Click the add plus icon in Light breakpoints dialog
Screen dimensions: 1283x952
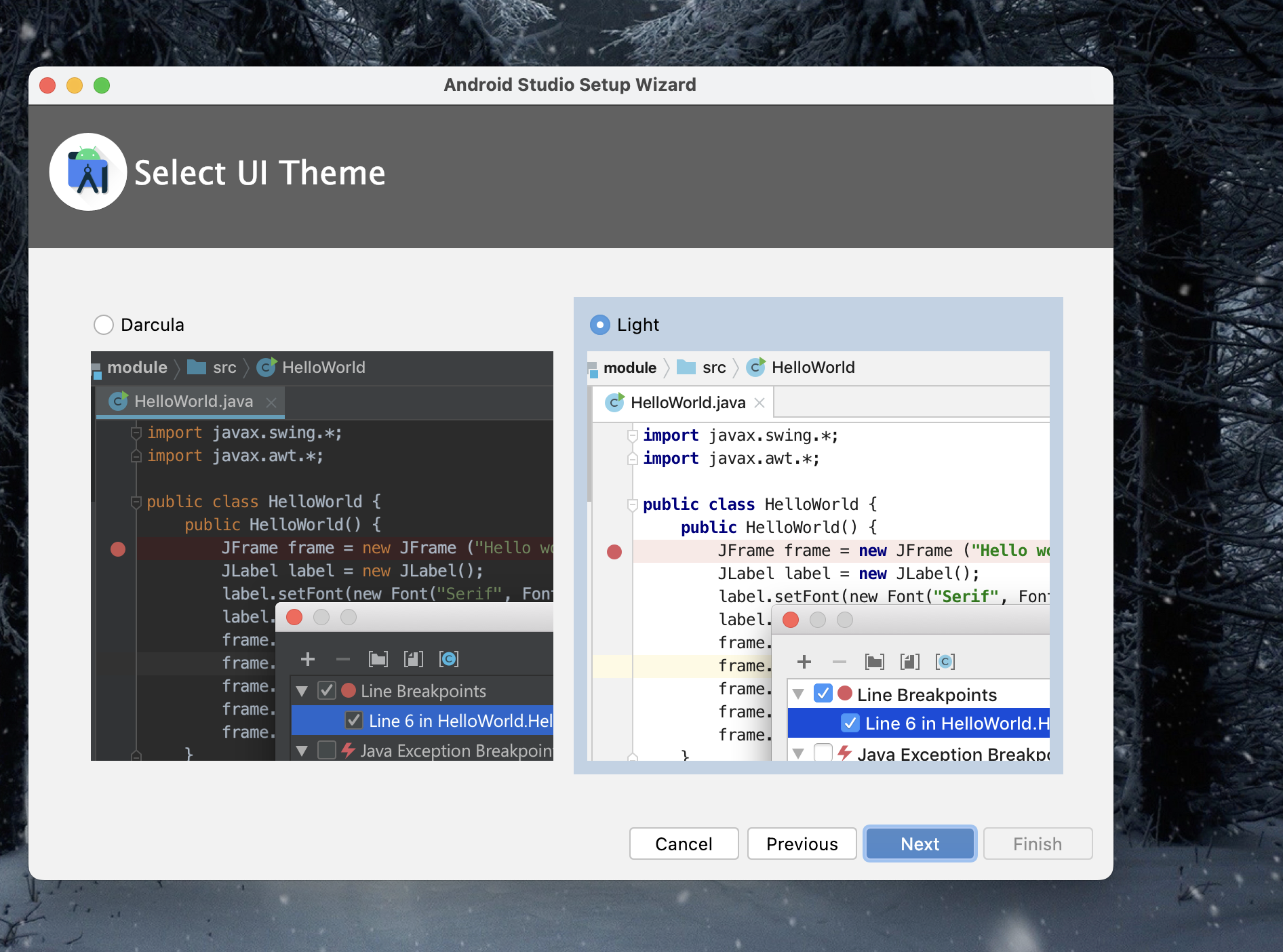[x=804, y=662]
